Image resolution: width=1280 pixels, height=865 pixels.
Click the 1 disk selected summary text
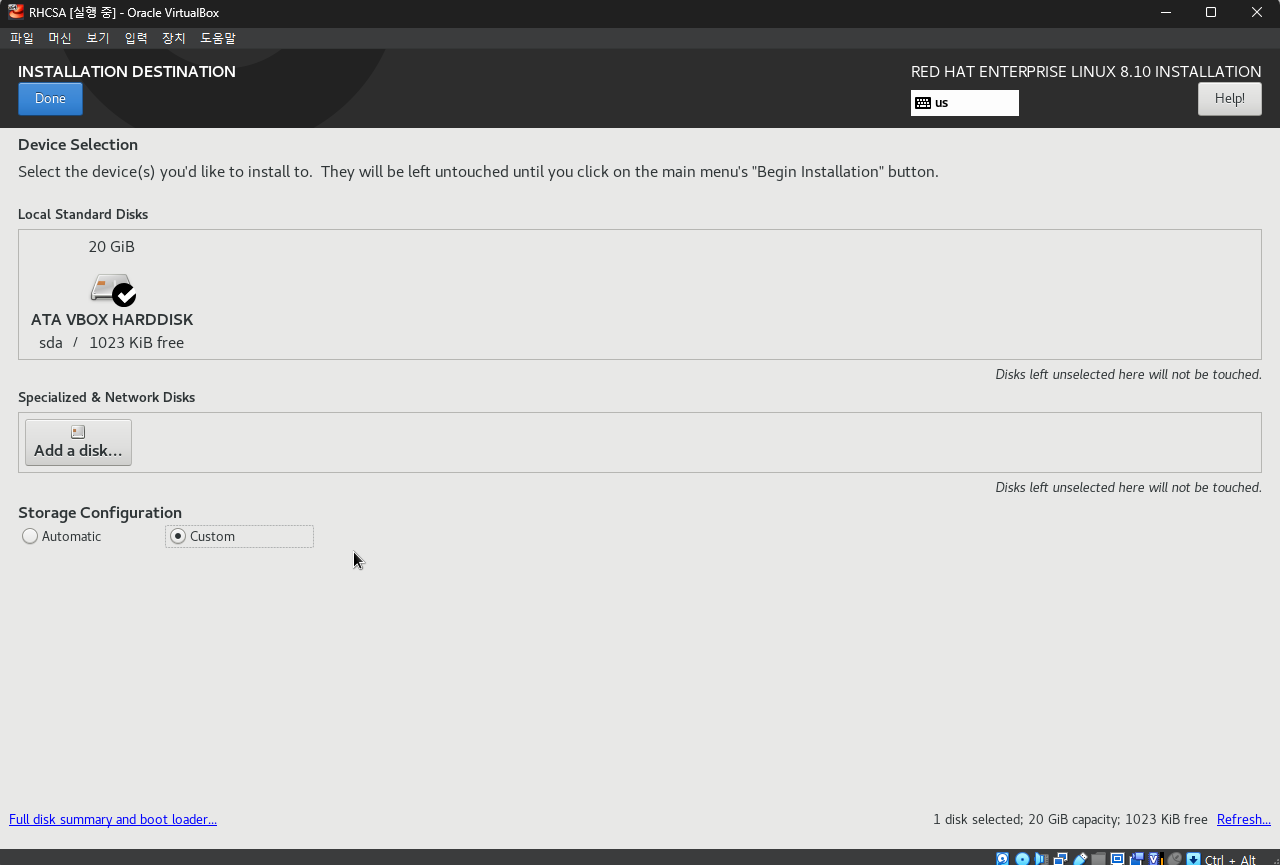[1070, 819]
